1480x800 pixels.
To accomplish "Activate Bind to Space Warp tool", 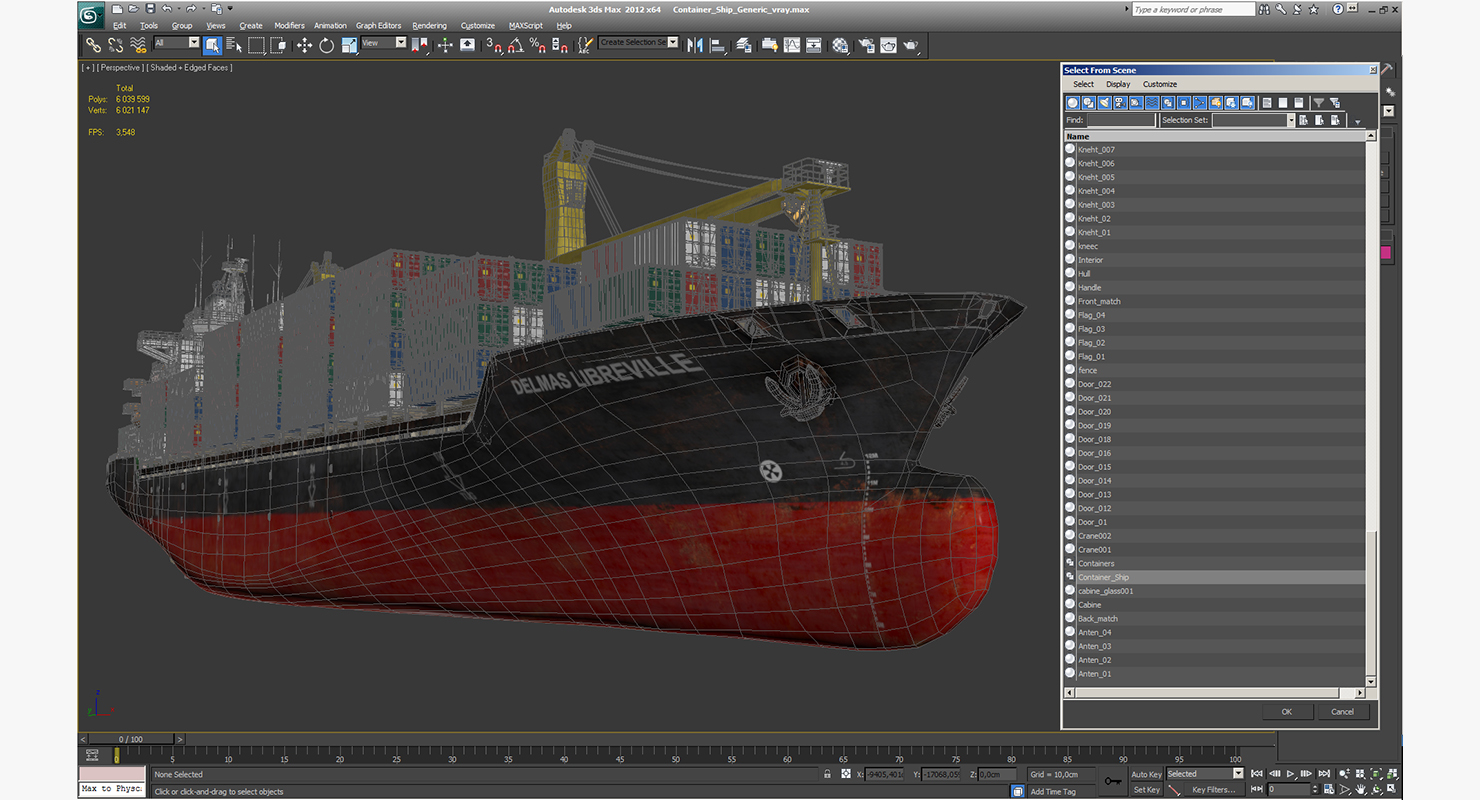I will click(x=138, y=45).
